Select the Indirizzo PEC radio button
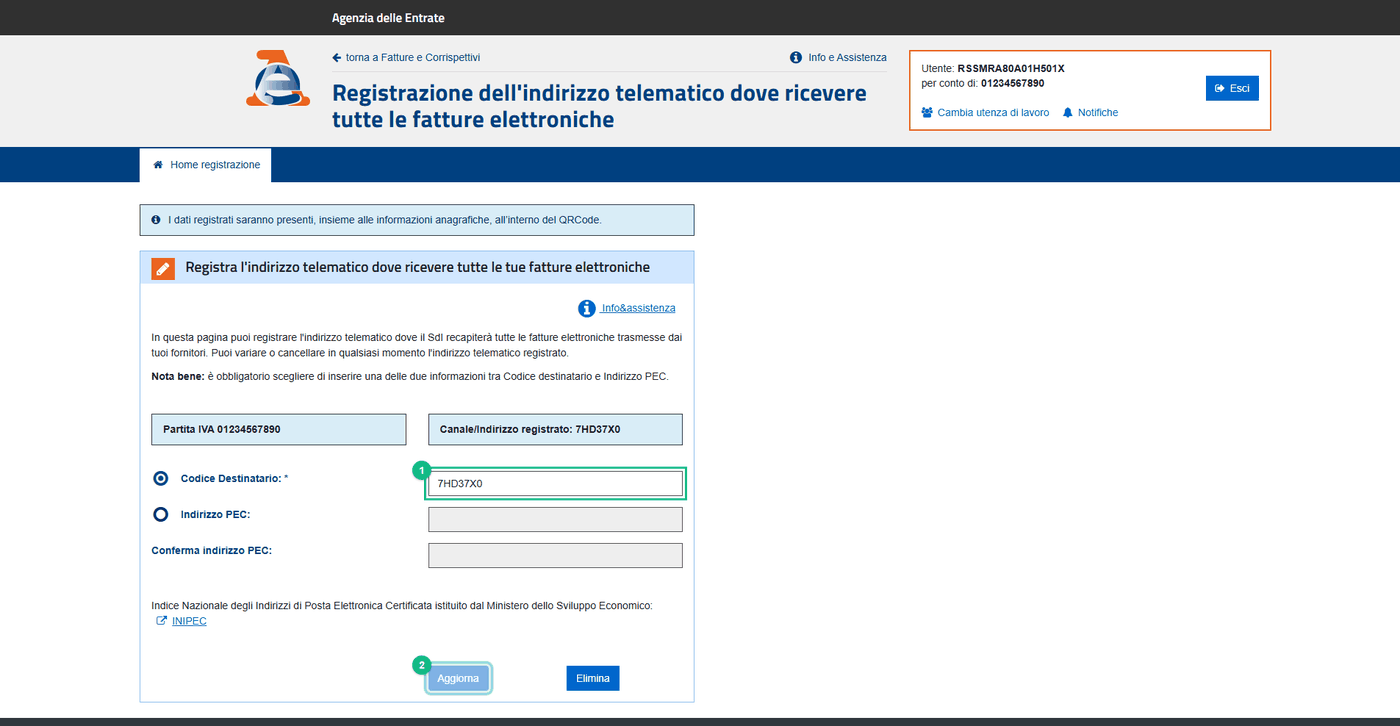Image resolution: width=1400 pixels, height=726 pixels. coord(161,515)
